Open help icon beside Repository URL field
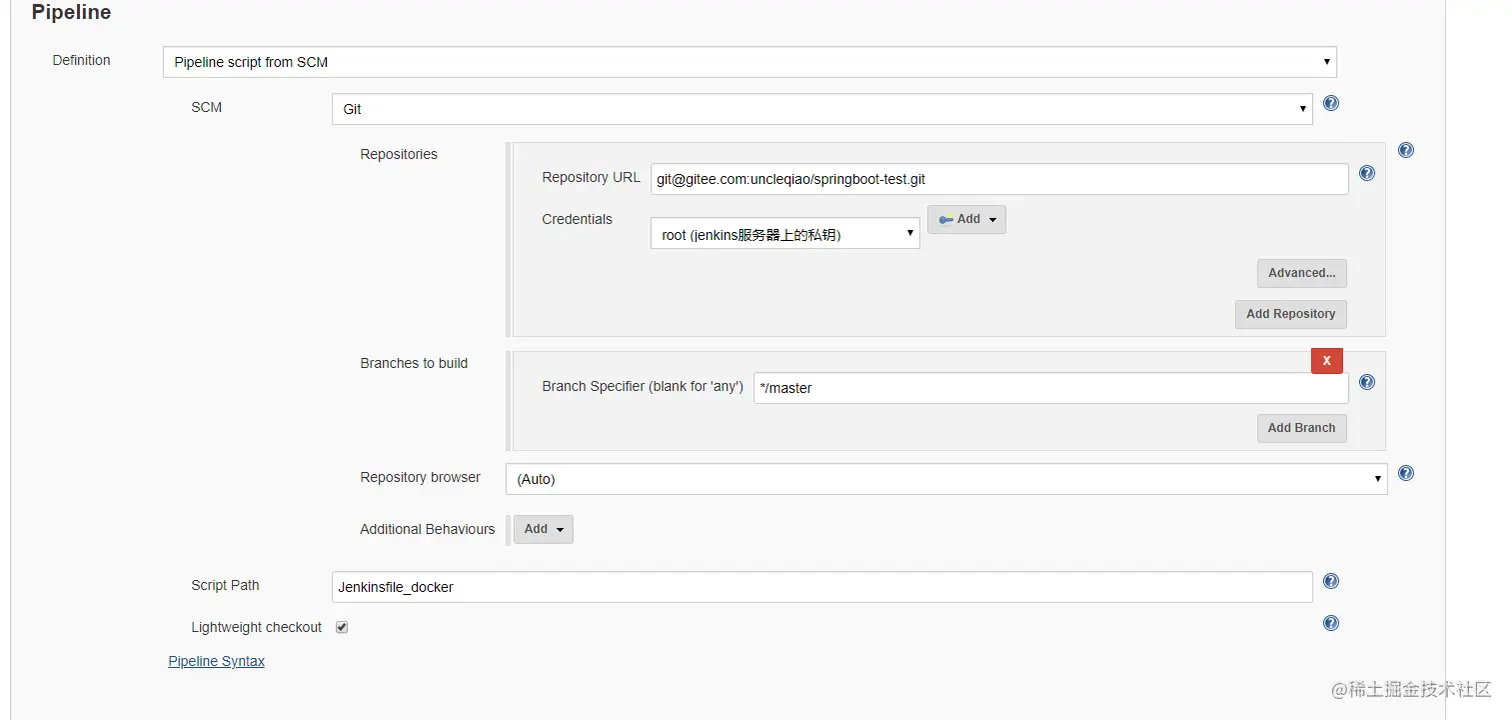The height and width of the screenshot is (720, 1512). (1367, 173)
